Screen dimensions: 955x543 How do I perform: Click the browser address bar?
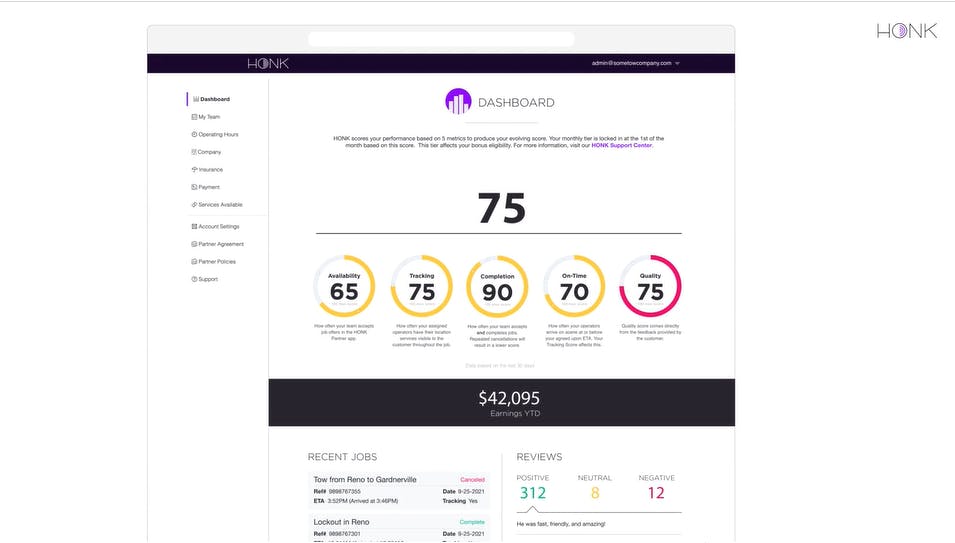(441, 39)
